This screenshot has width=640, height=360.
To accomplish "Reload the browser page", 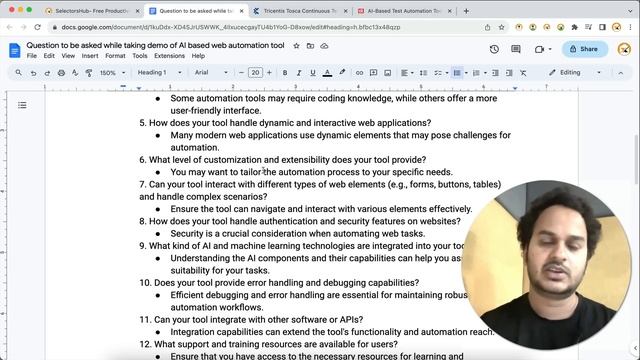I will [x=38, y=27].
